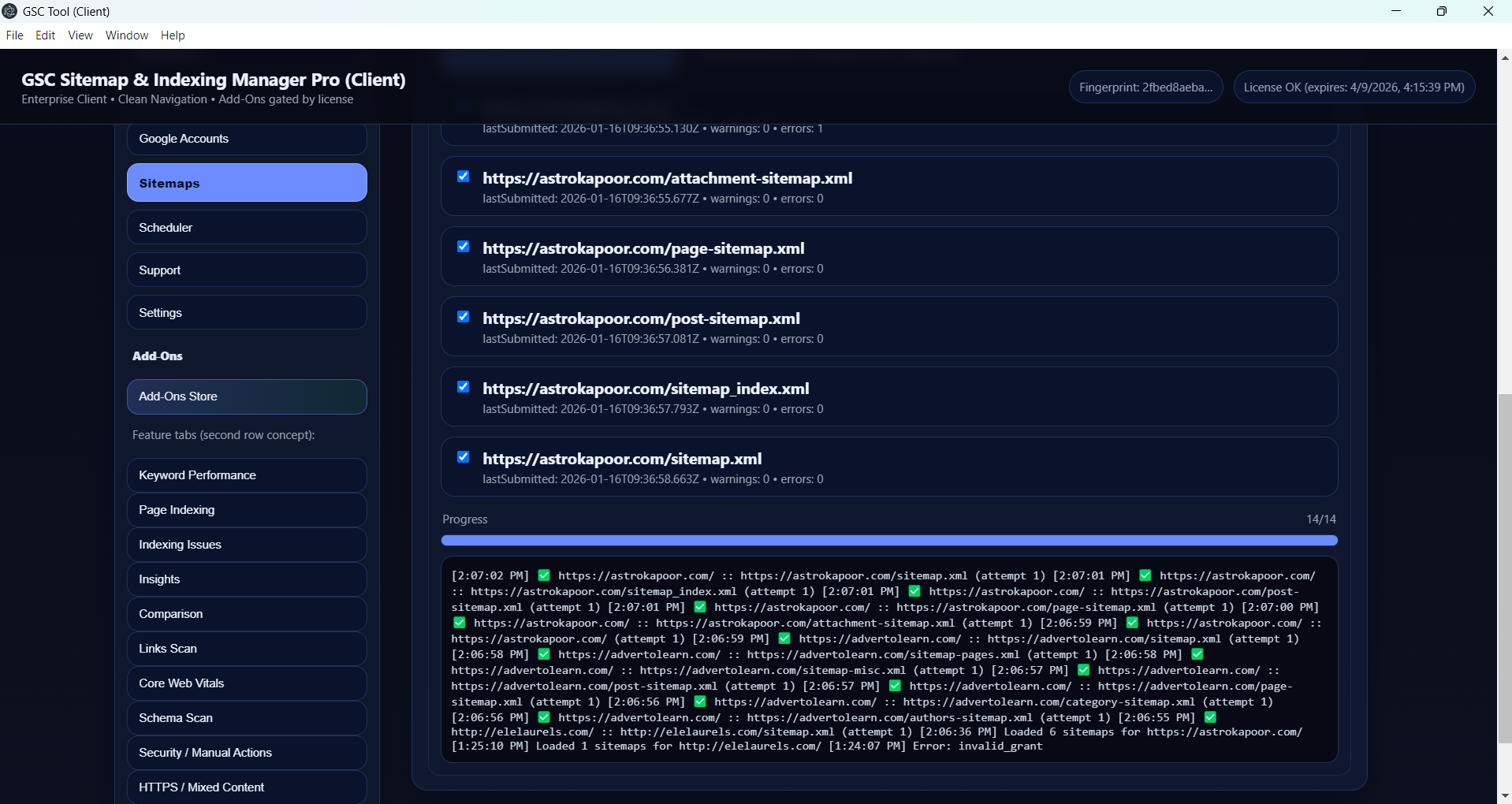The width and height of the screenshot is (1512, 804).
Task: Open the Help menu
Action: pos(173,35)
